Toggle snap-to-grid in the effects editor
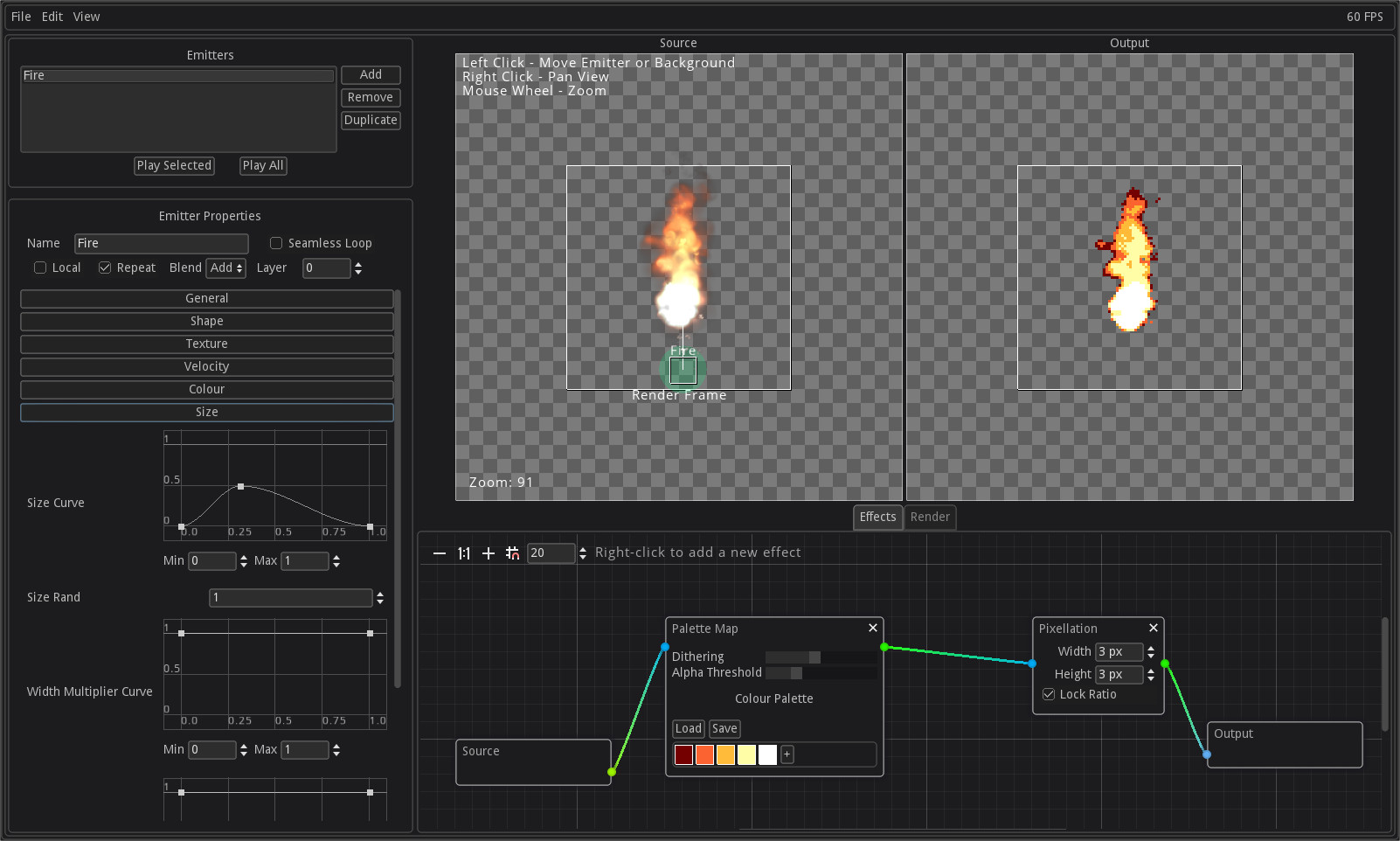 pyautogui.click(x=513, y=553)
